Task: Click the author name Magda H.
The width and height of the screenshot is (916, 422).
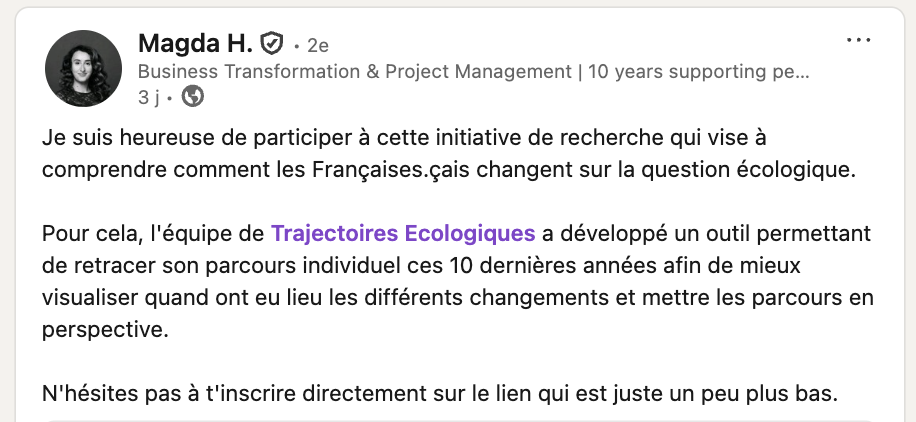Action: pos(195,44)
